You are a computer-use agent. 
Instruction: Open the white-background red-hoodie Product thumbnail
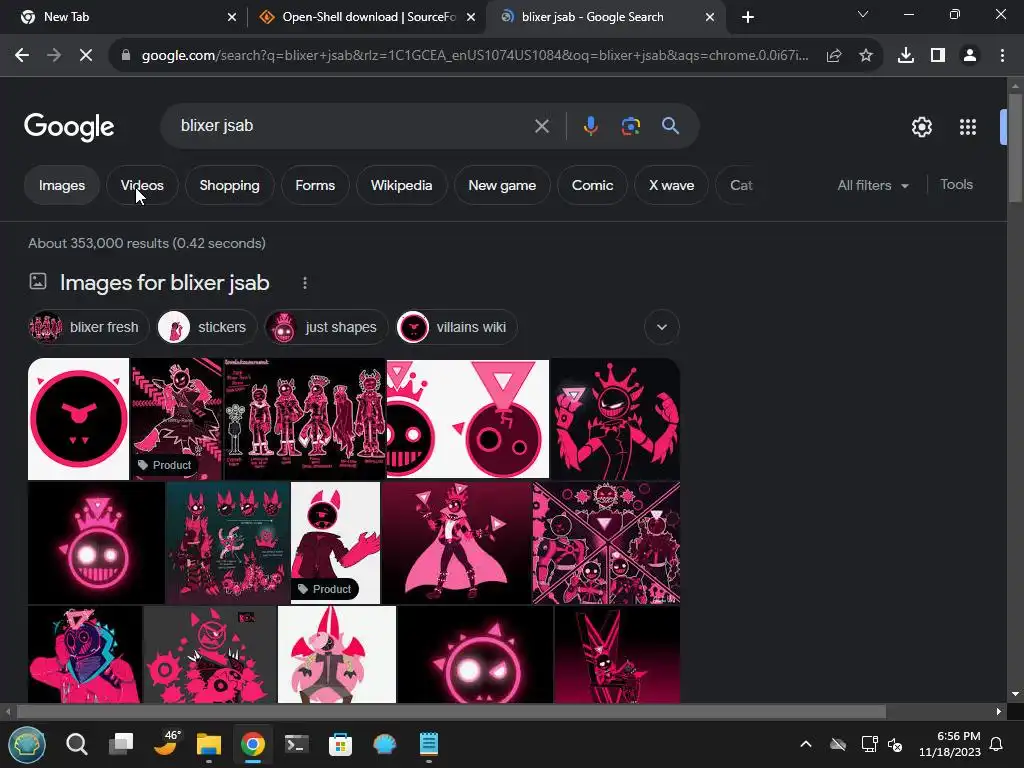click(x=335, y=543)
